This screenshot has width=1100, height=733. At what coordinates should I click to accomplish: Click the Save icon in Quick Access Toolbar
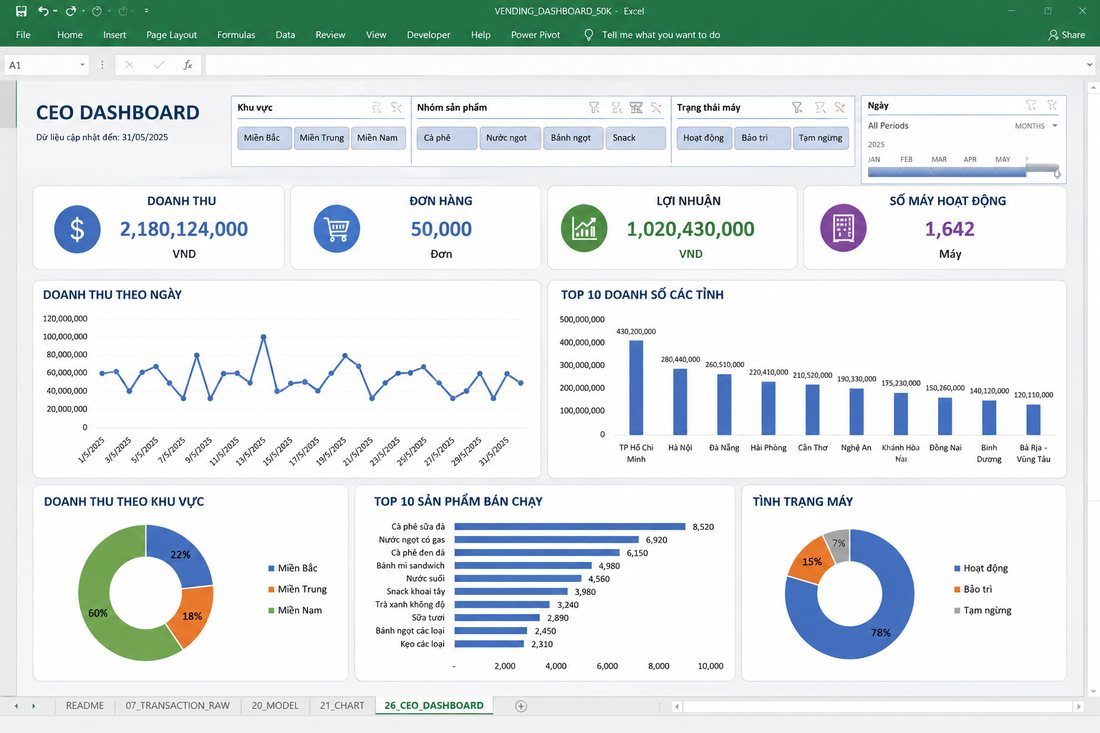(21, 11)
